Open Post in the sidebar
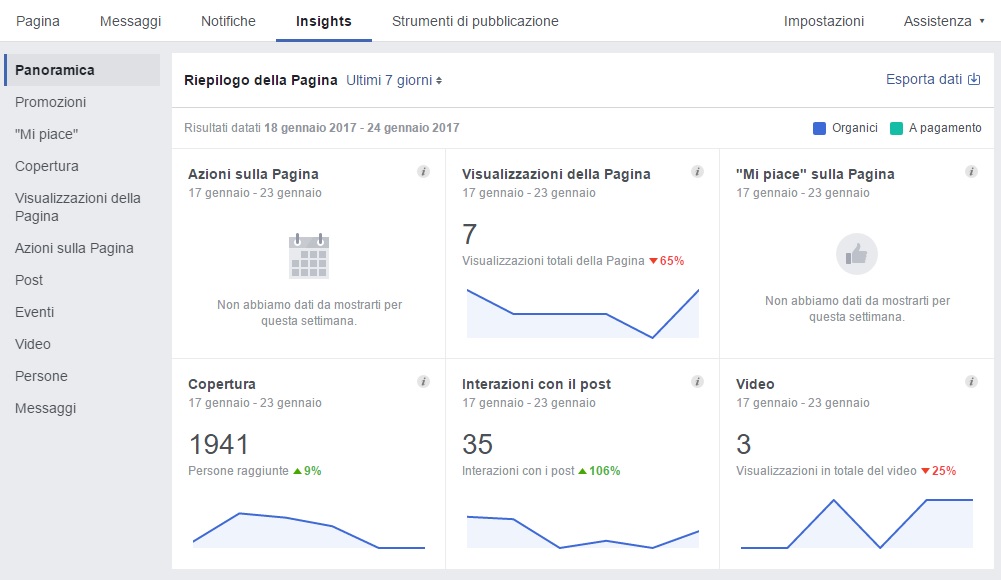 coord(29,280)
